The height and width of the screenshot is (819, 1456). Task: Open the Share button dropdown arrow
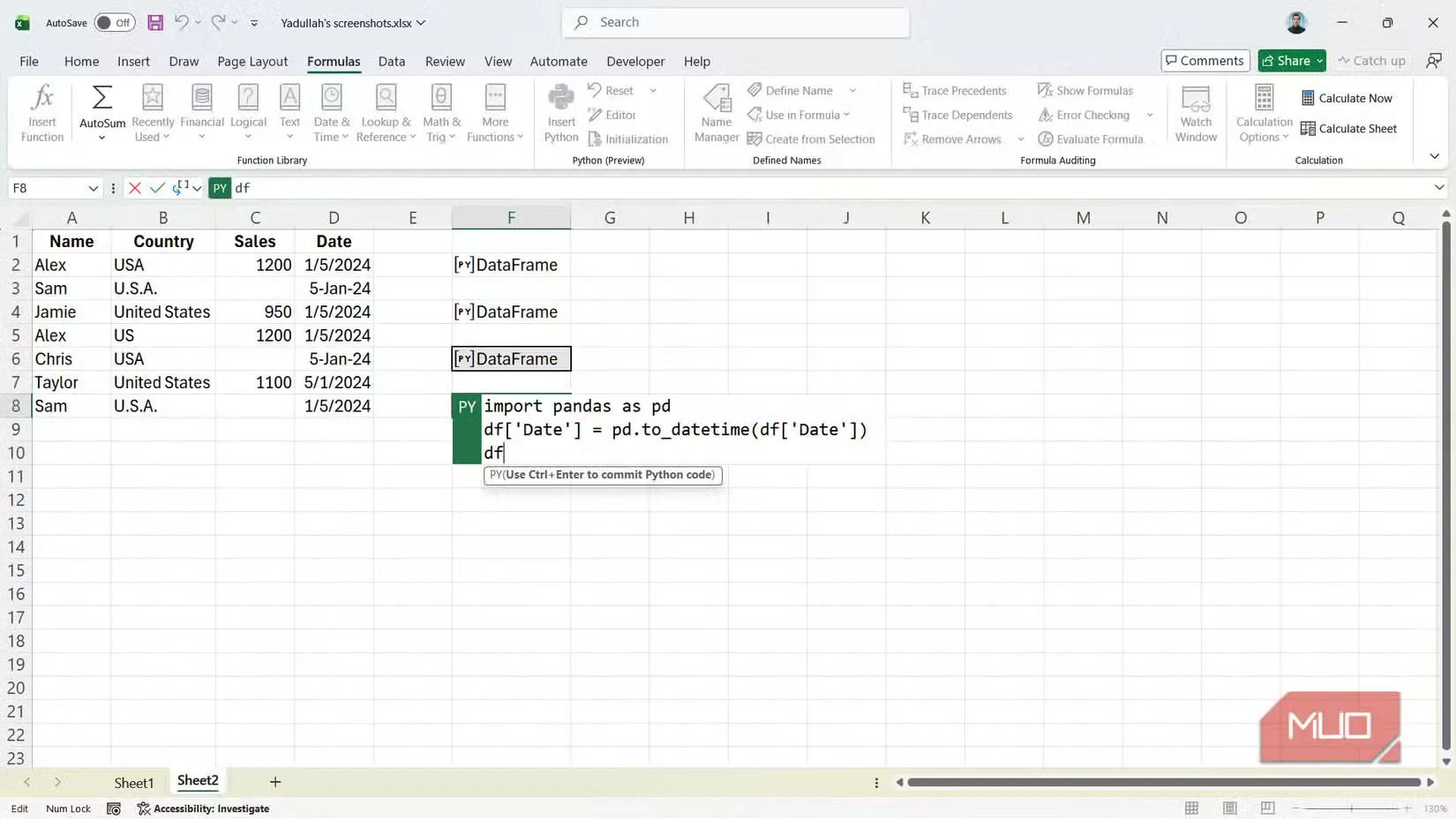[x=1319, y=61]
